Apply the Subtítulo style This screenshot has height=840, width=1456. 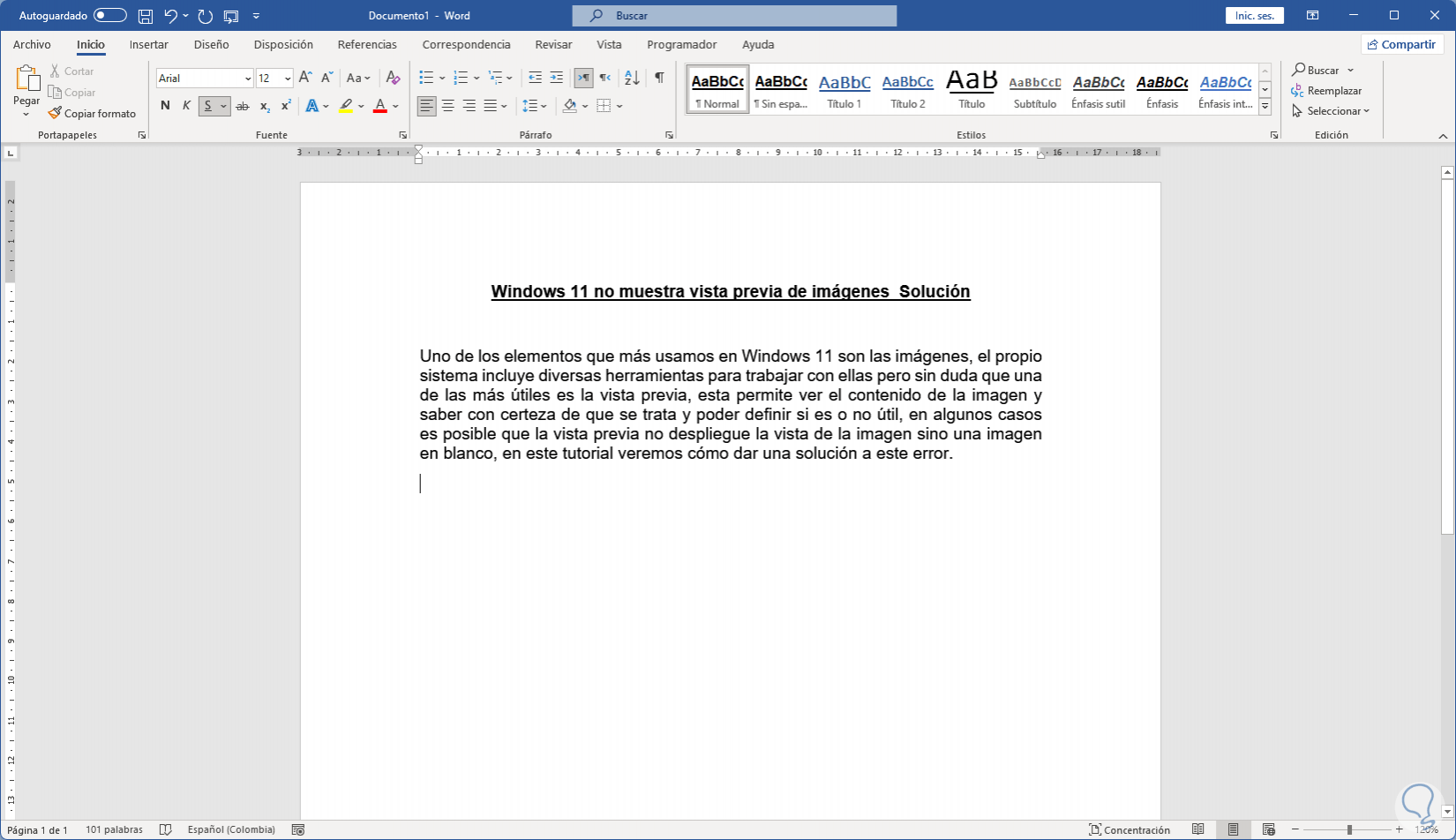1035,89
